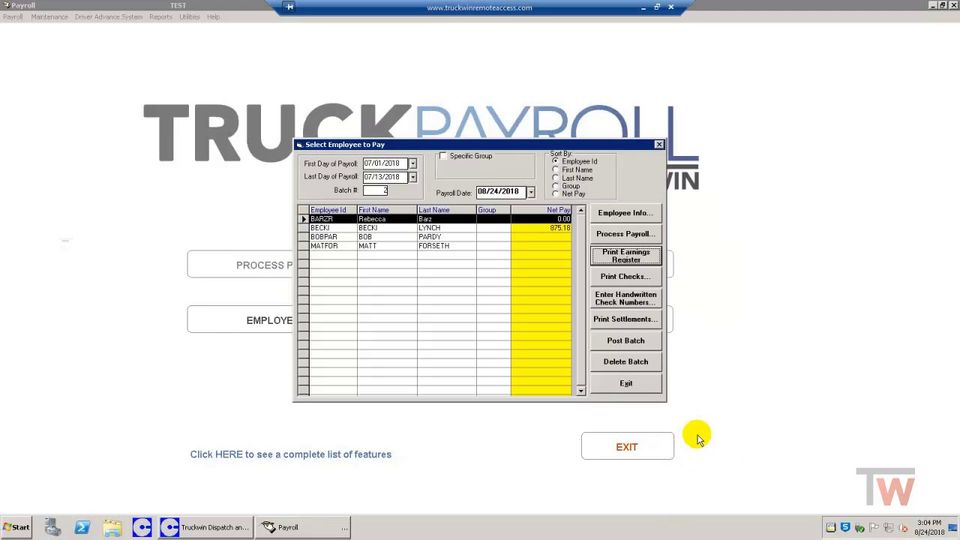Open the Payroll menu

[x=13, y=17]
